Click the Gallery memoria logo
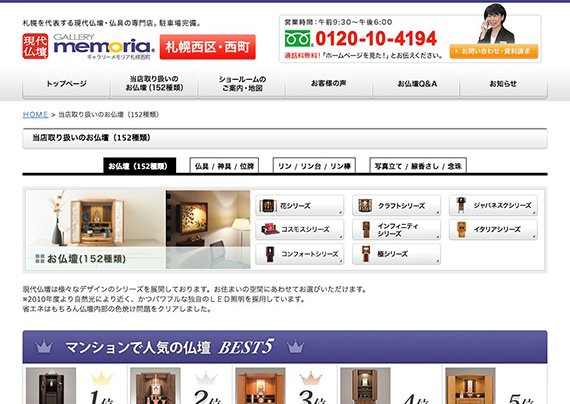 (x=104, y=47)
